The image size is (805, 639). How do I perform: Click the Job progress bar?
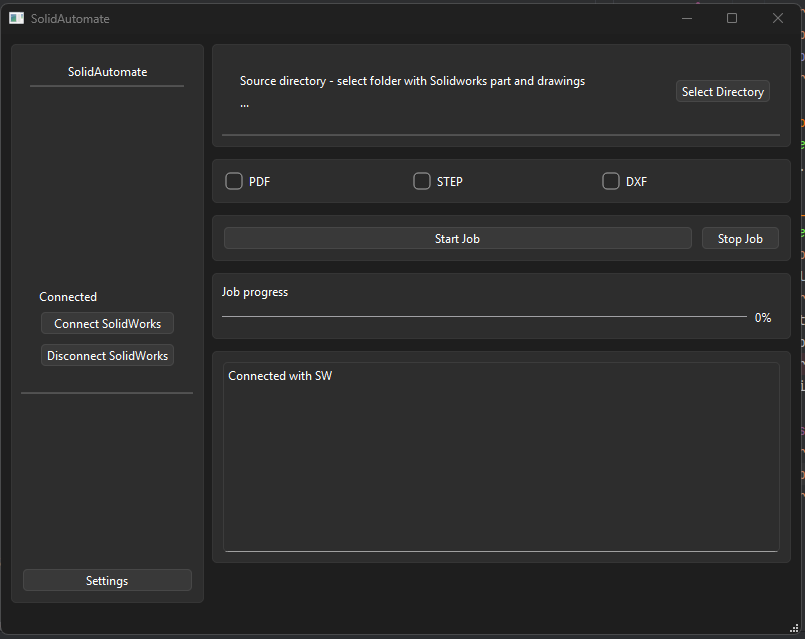point(484,317)
